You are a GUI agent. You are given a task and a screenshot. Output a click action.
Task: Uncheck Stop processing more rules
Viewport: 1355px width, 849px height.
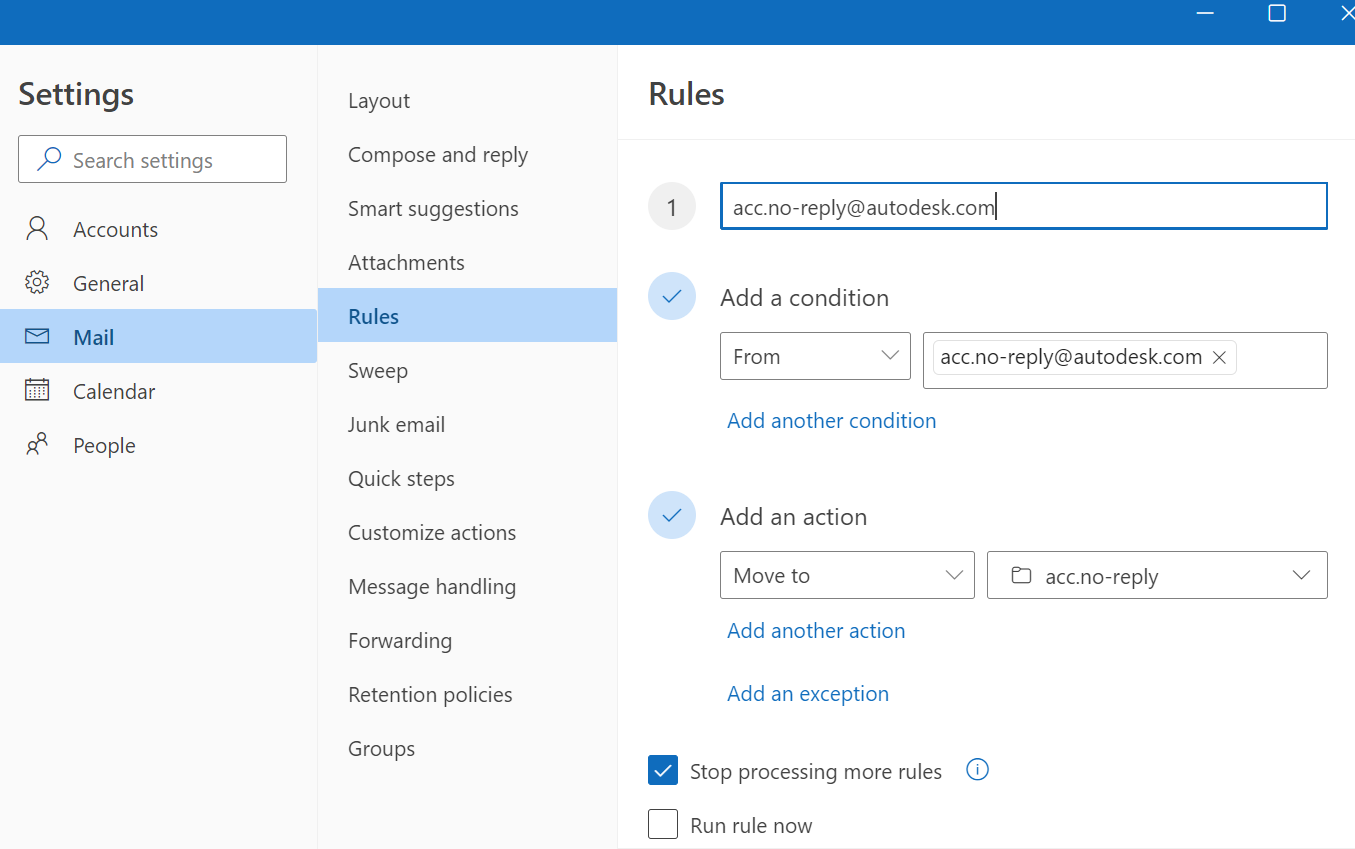coord(662,770)
